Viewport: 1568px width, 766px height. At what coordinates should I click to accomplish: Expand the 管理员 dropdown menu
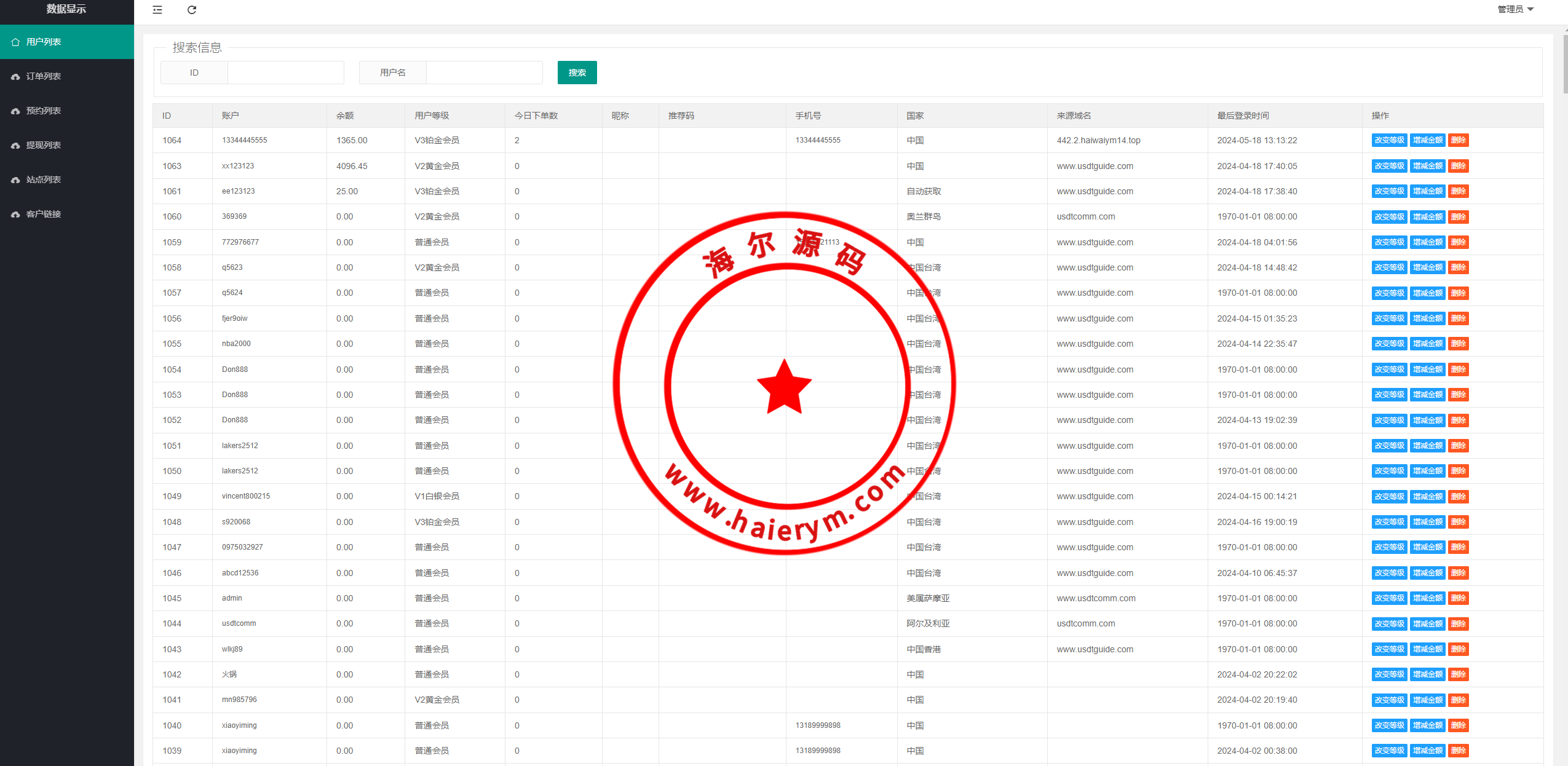click(x=1516, y=9)
